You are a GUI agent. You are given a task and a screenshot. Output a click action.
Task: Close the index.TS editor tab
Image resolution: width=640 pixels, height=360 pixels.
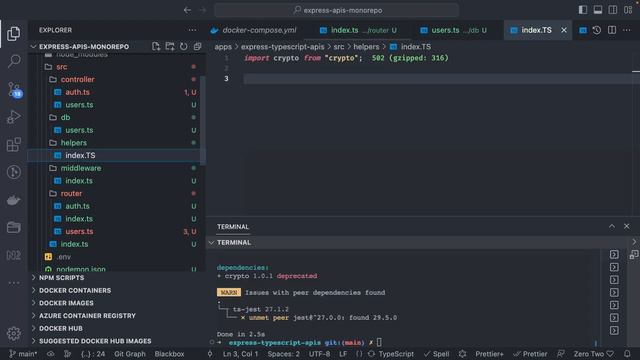pyautogui.click(x=564, y=30)
